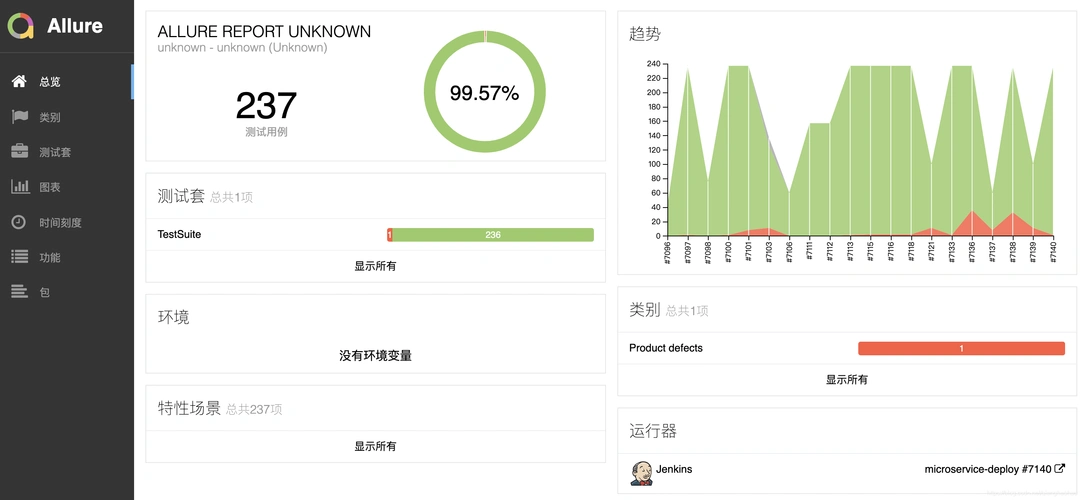Click the 趋势 trend widget title

coord(645,34)
